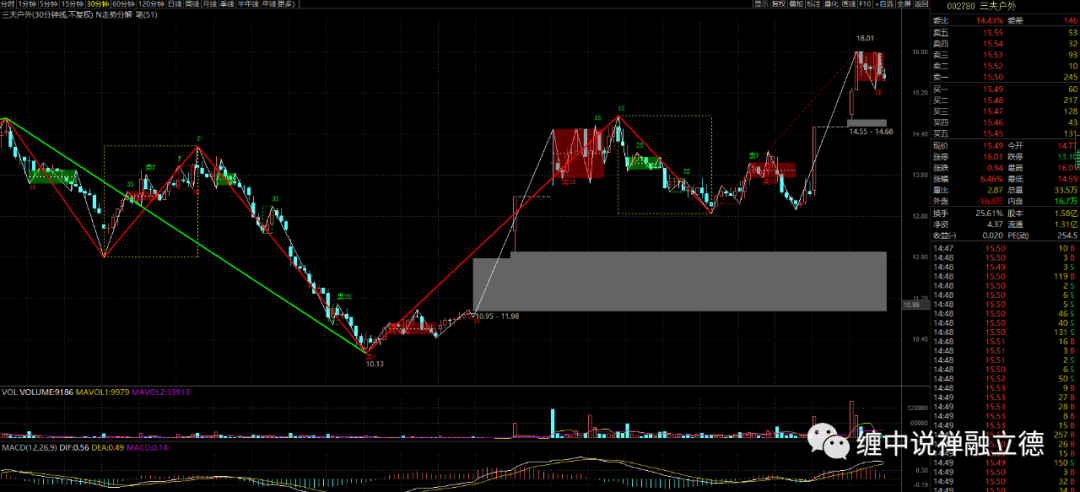Add stock via +自选 button
The width and height of the screenshot is (1080, 492).
pos(884,4)
